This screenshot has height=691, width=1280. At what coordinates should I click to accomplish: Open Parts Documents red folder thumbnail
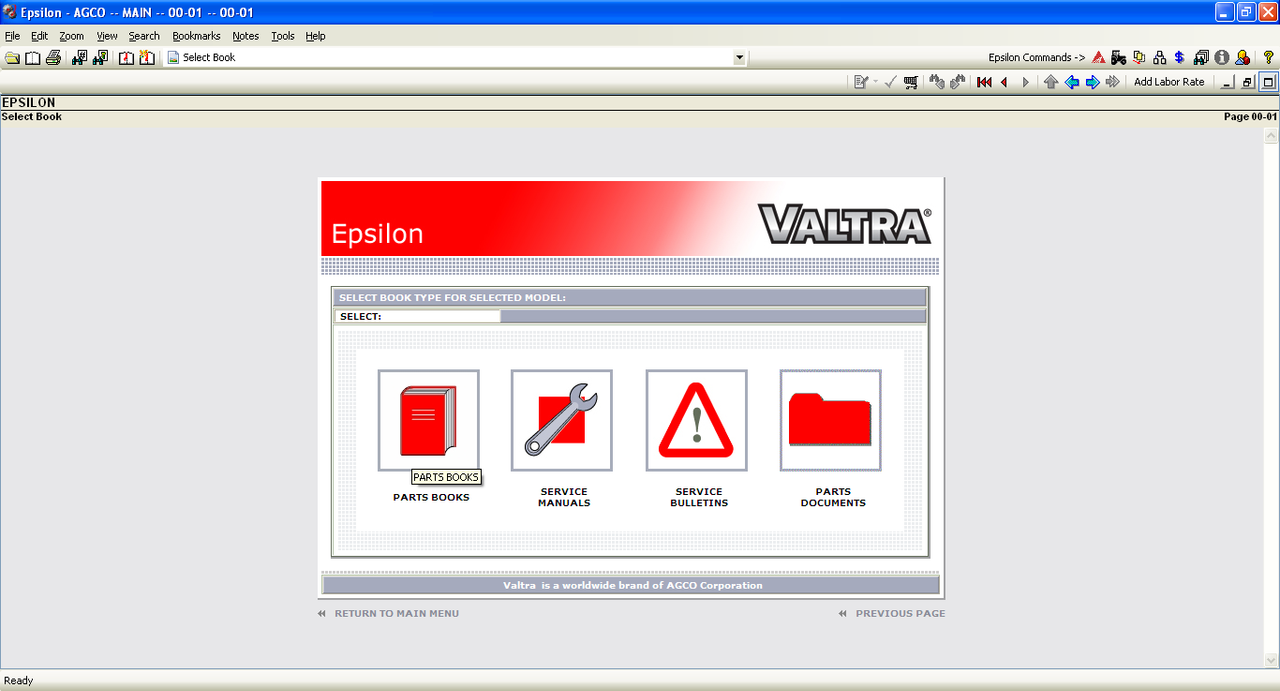830,420
